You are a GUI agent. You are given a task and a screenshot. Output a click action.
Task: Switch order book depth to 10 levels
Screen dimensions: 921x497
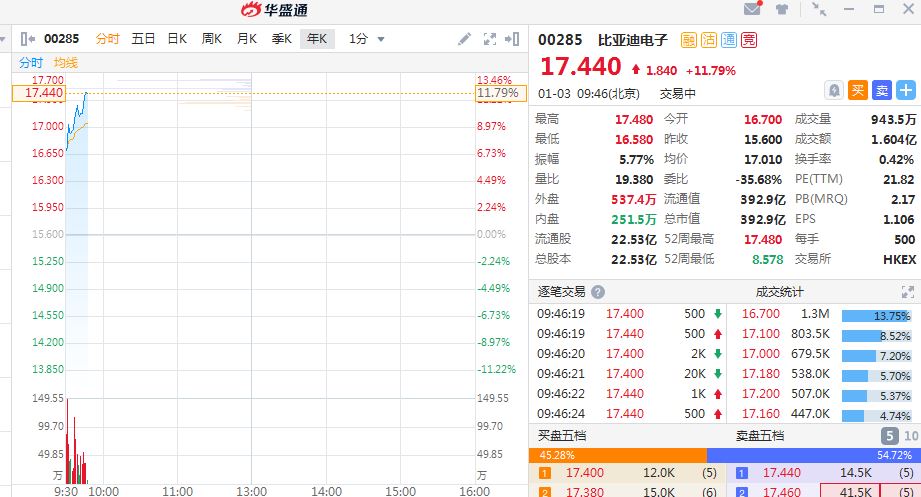point(910,436)
